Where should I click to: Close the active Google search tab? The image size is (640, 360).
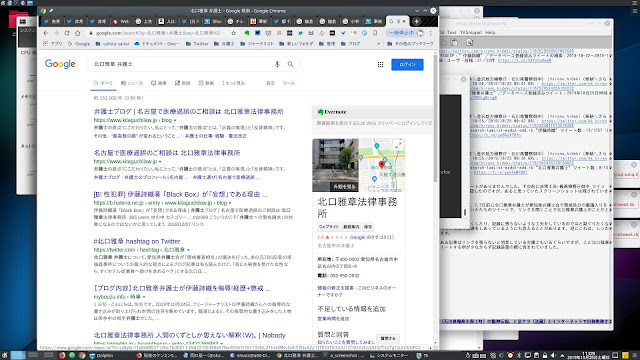click(404, 21)
